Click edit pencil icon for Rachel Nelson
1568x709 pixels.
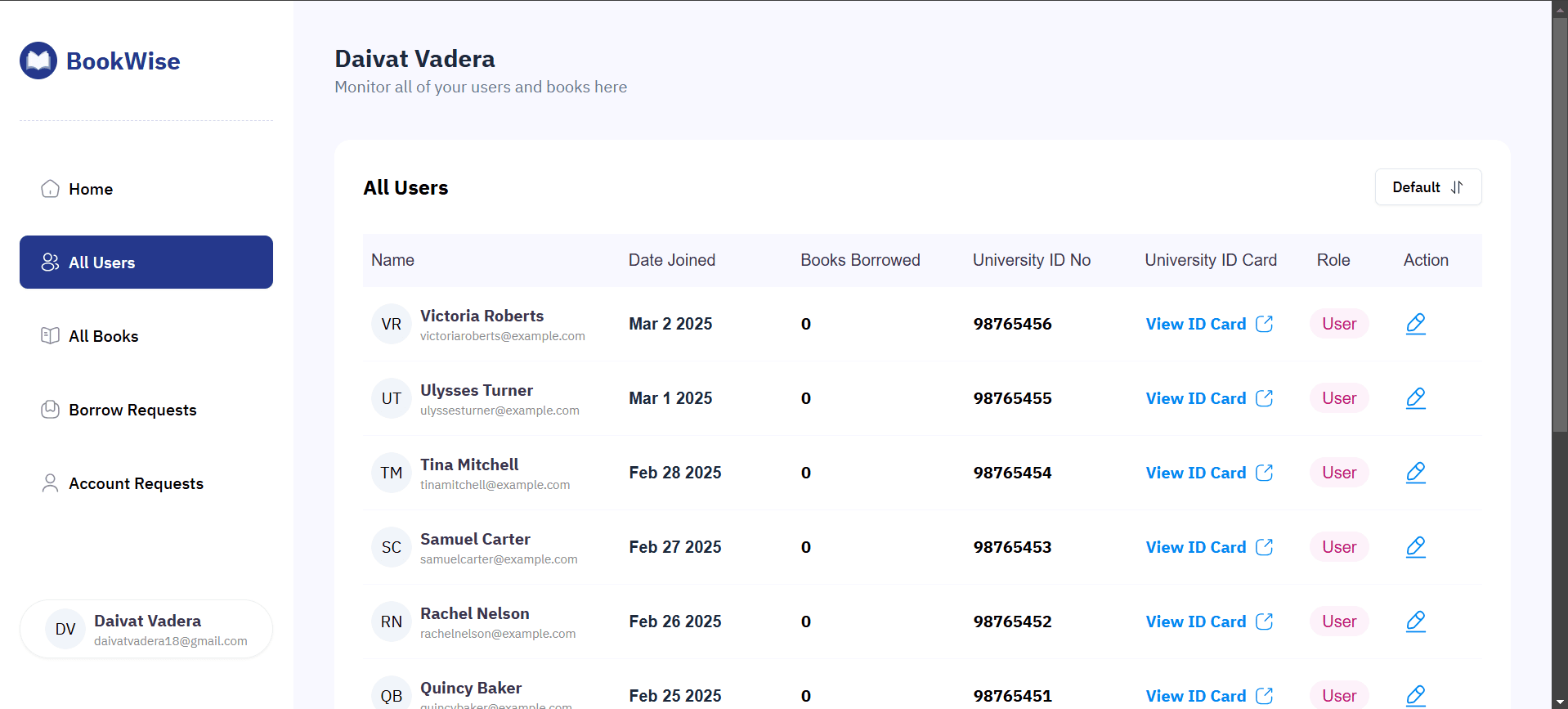pyautogui.click(x=1415, y=621)
